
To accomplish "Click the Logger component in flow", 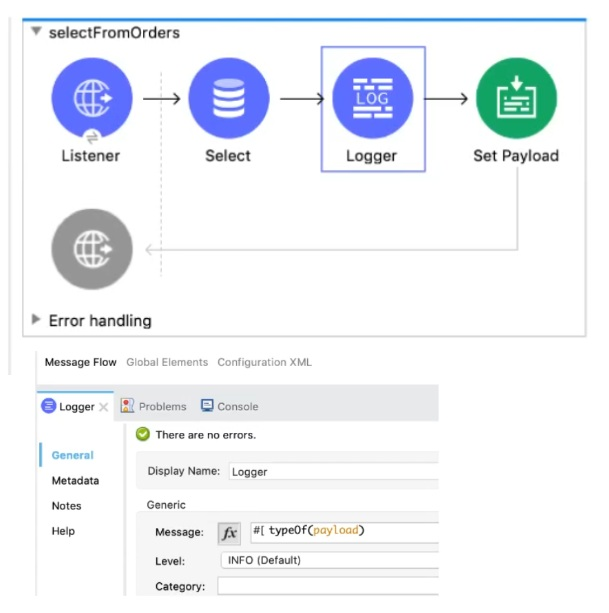I will click(x=371, y=98).
